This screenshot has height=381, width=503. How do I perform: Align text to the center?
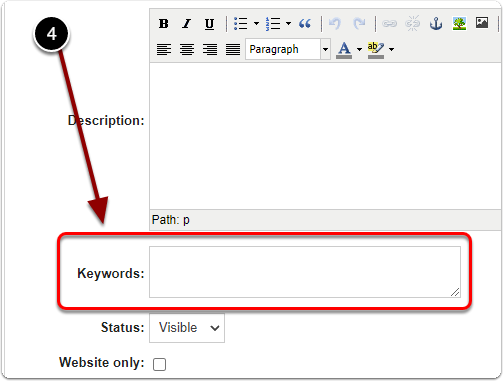coord(187,50)
